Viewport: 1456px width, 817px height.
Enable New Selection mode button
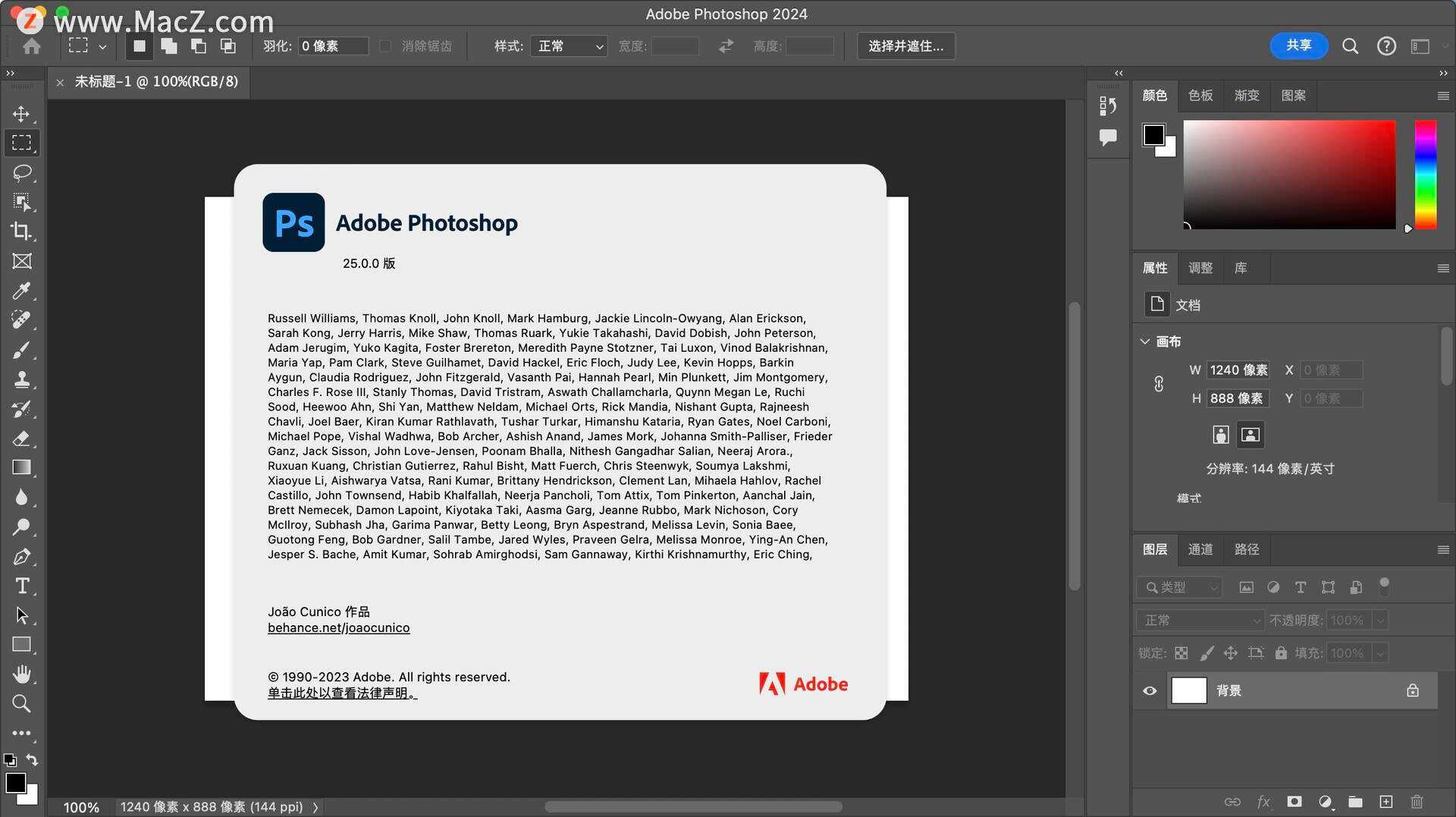coord(139,46)
